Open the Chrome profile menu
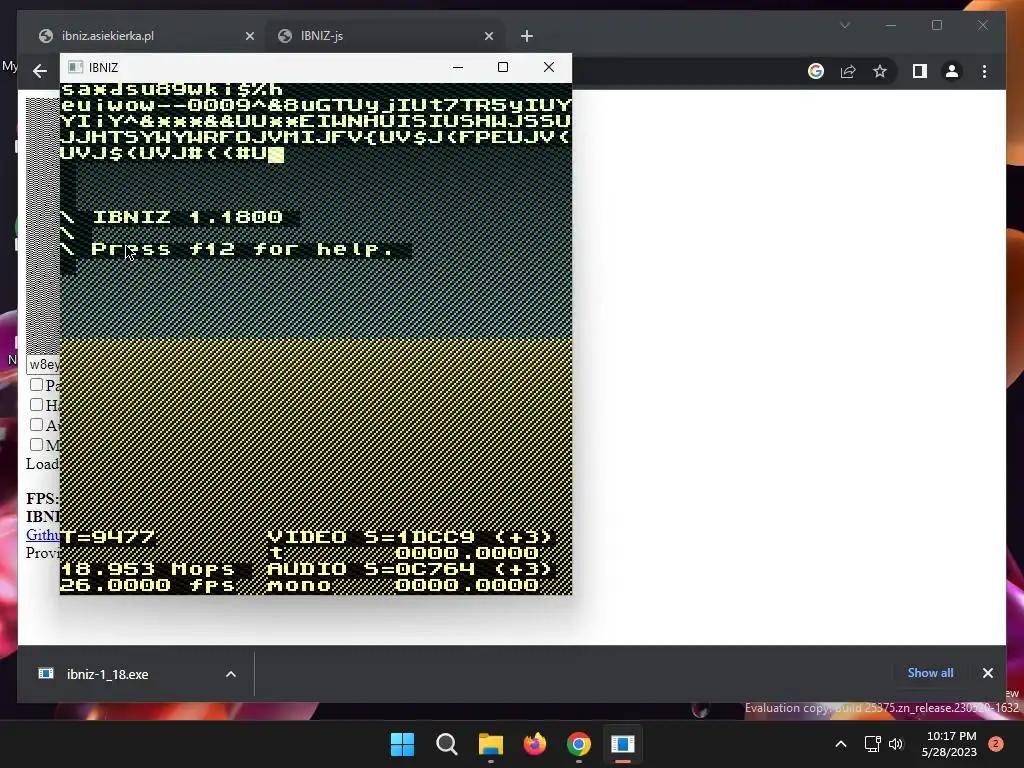Screen dimensions: 1024x768 (952, 71)
